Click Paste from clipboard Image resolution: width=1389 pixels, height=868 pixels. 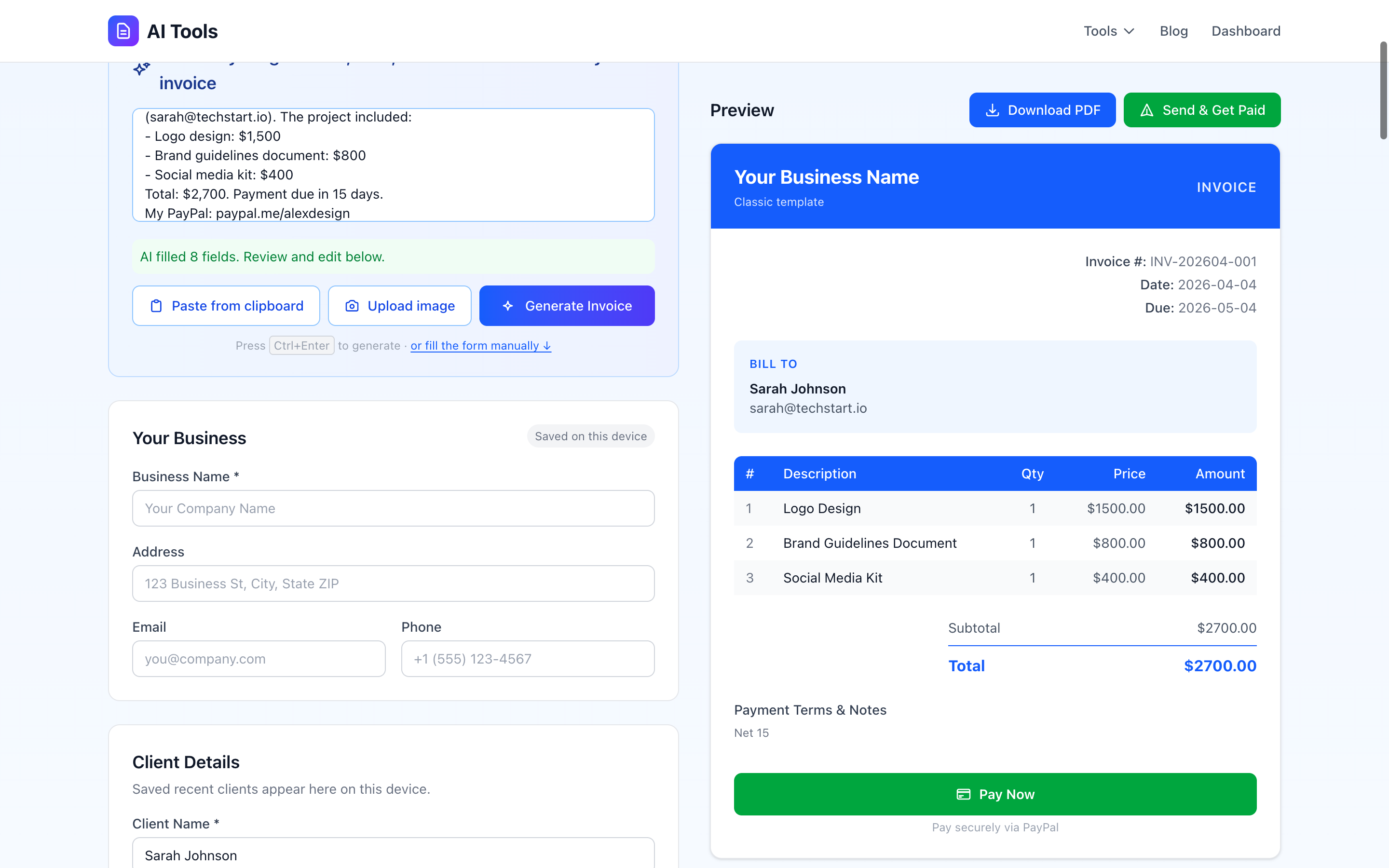[226, 305]
